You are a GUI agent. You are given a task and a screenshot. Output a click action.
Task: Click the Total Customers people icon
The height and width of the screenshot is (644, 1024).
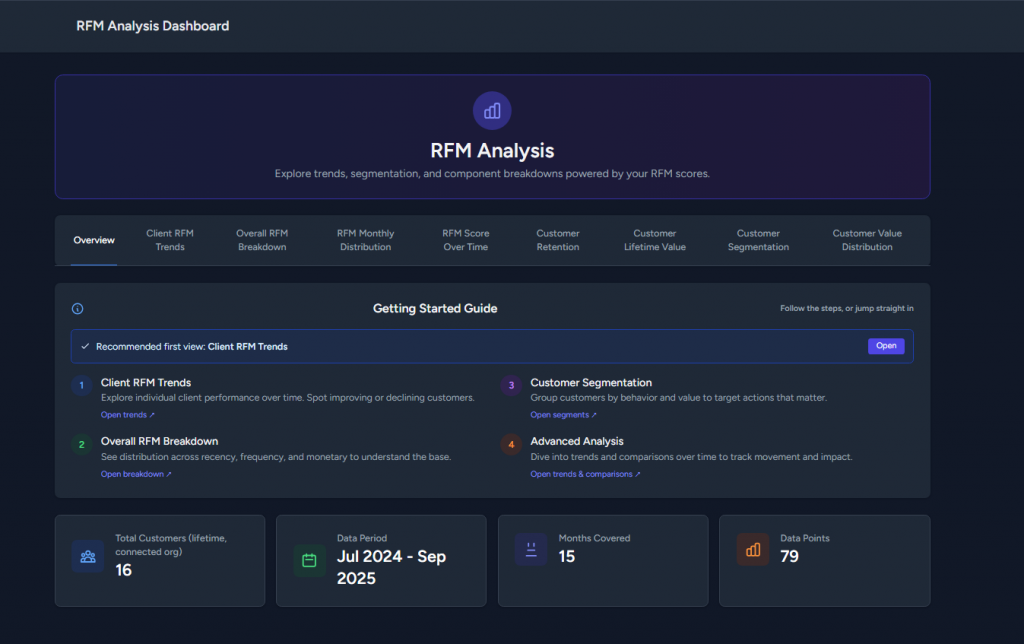[x=88, y=556]
